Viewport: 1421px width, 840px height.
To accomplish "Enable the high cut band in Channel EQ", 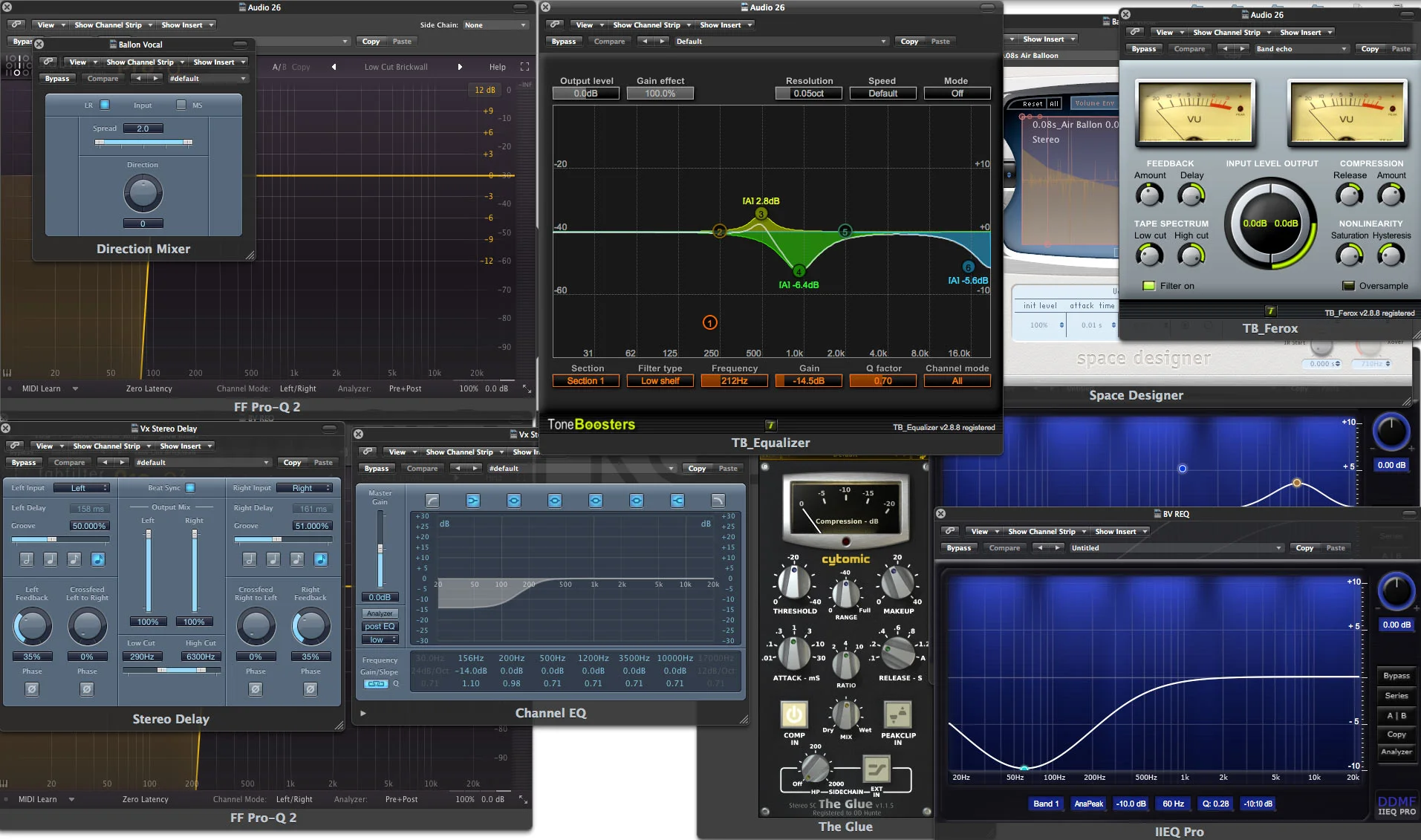I will [x=718, y=501].
